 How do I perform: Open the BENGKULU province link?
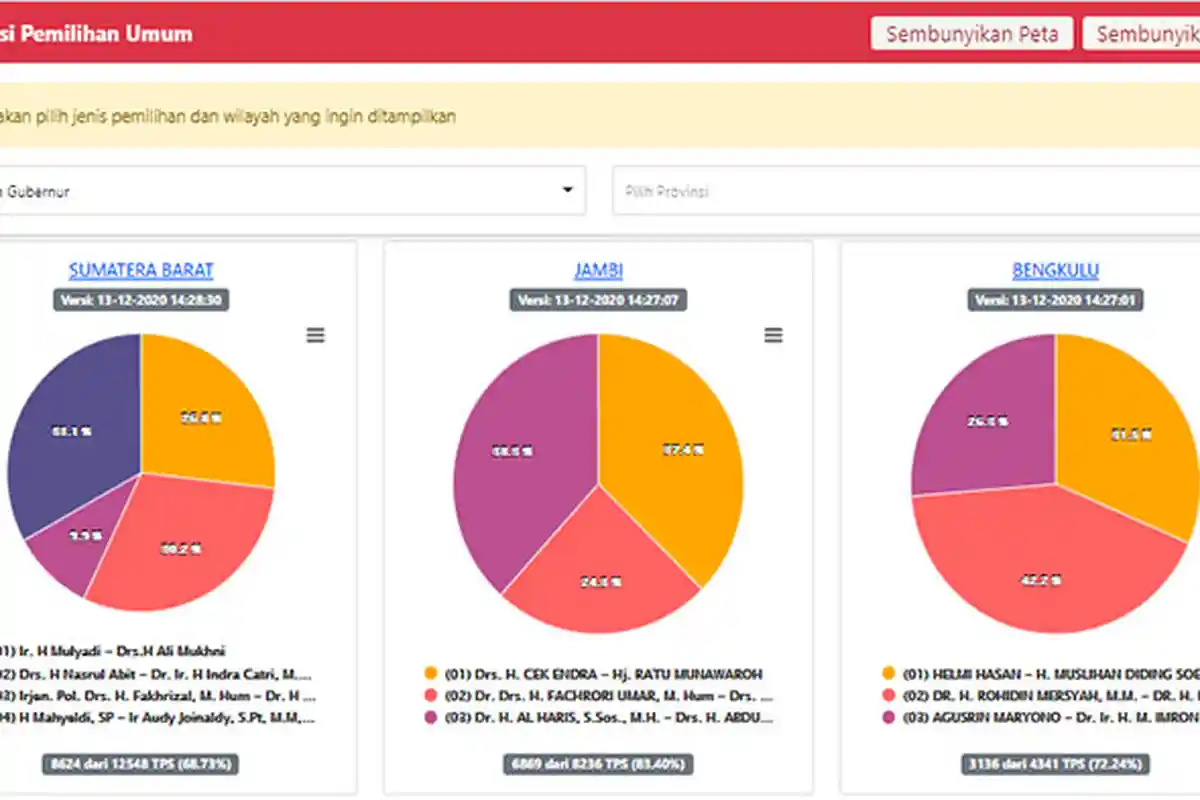(1056, 270)
